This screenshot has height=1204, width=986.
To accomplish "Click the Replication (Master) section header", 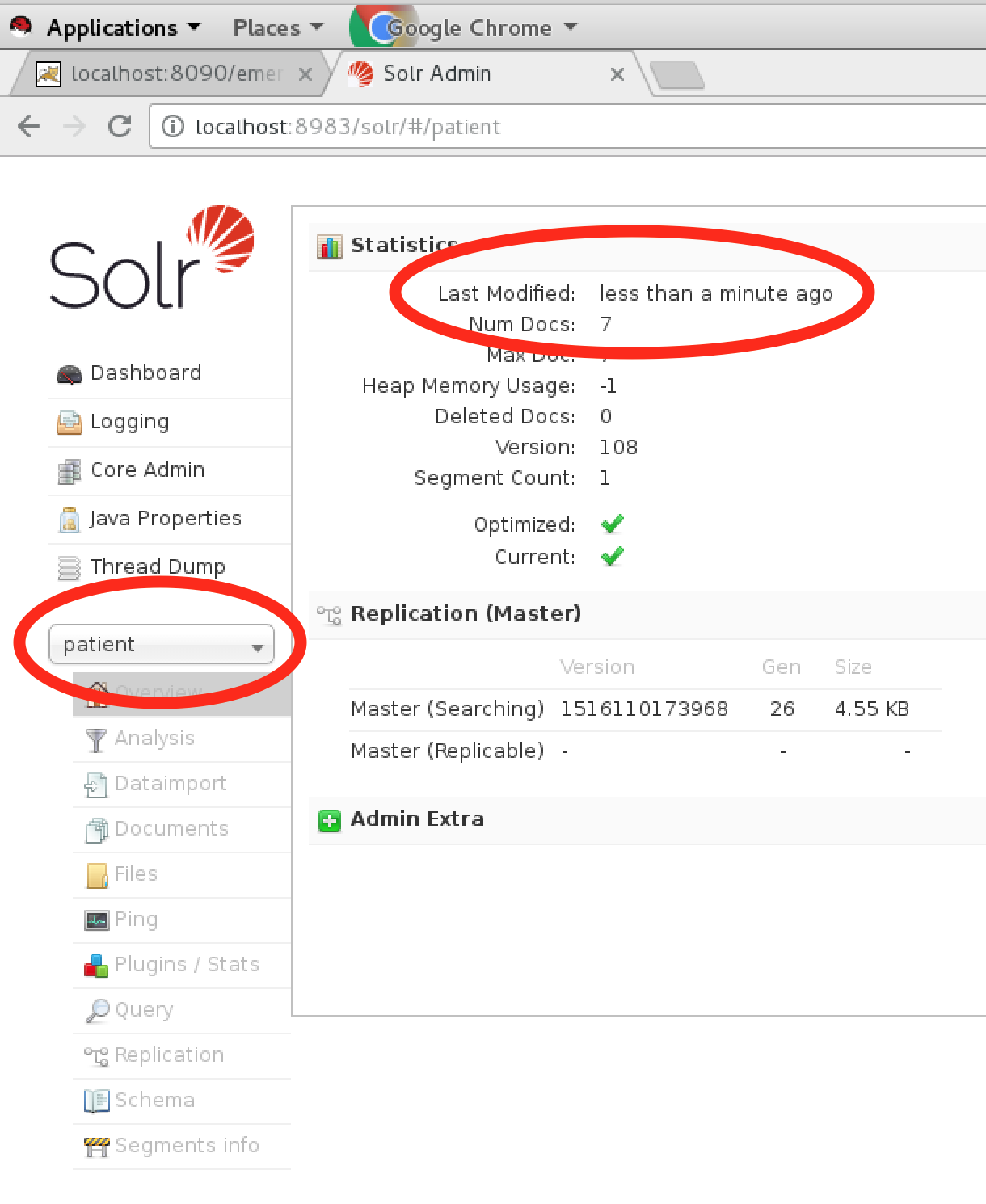I will [466, 614].
